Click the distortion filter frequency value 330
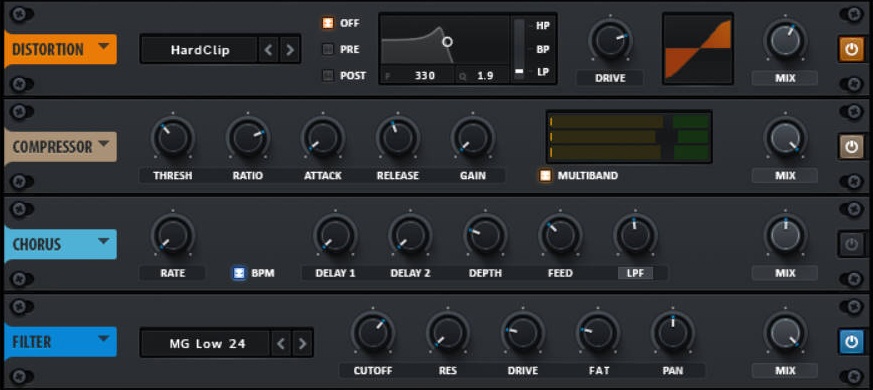Image resolution: width=873 pixels, height=390 pixels. [424, 75]
